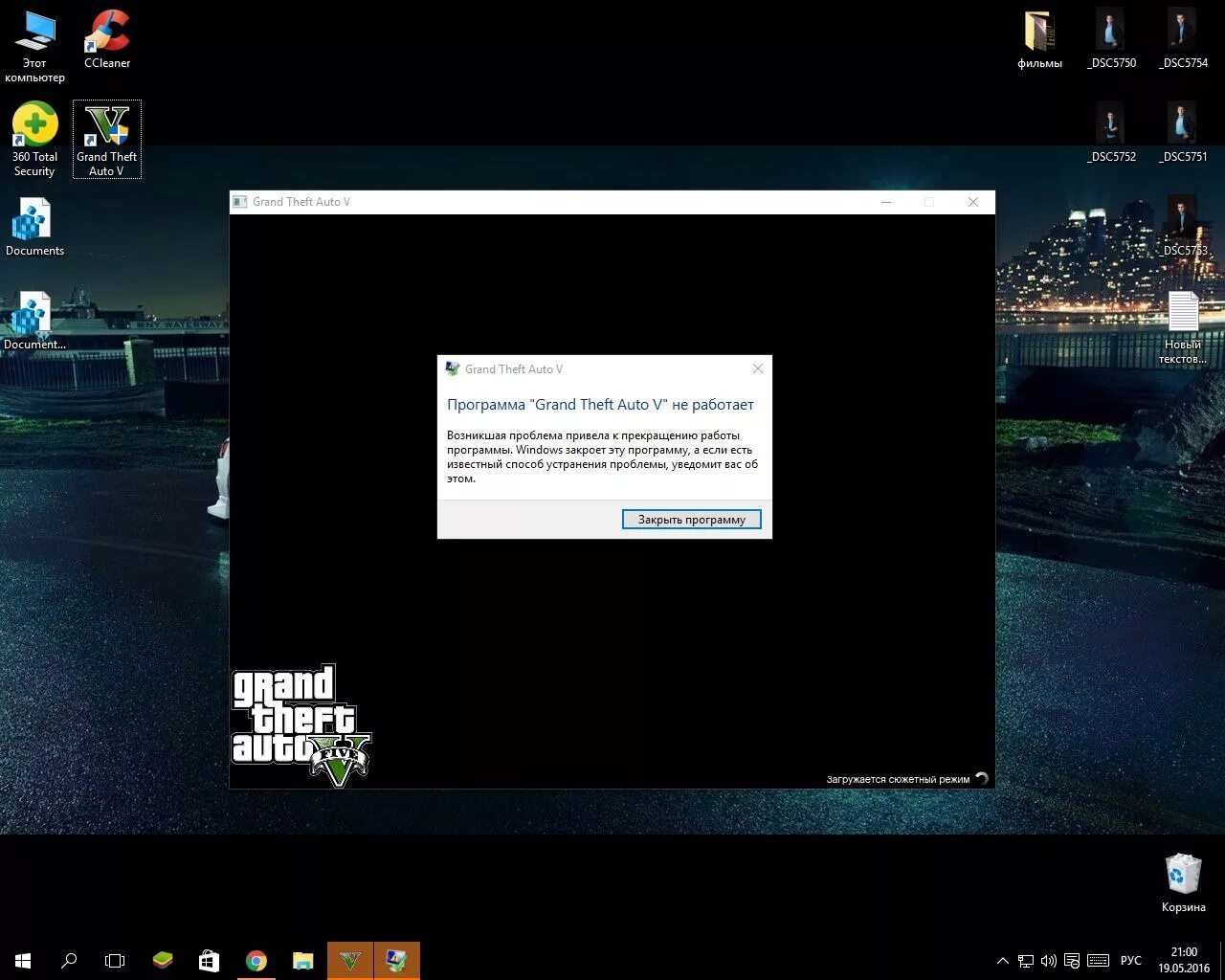Screen dimensions: 1225x980
Task: Select the _DSC5754 photo file
Action: tap(1184, 39)
